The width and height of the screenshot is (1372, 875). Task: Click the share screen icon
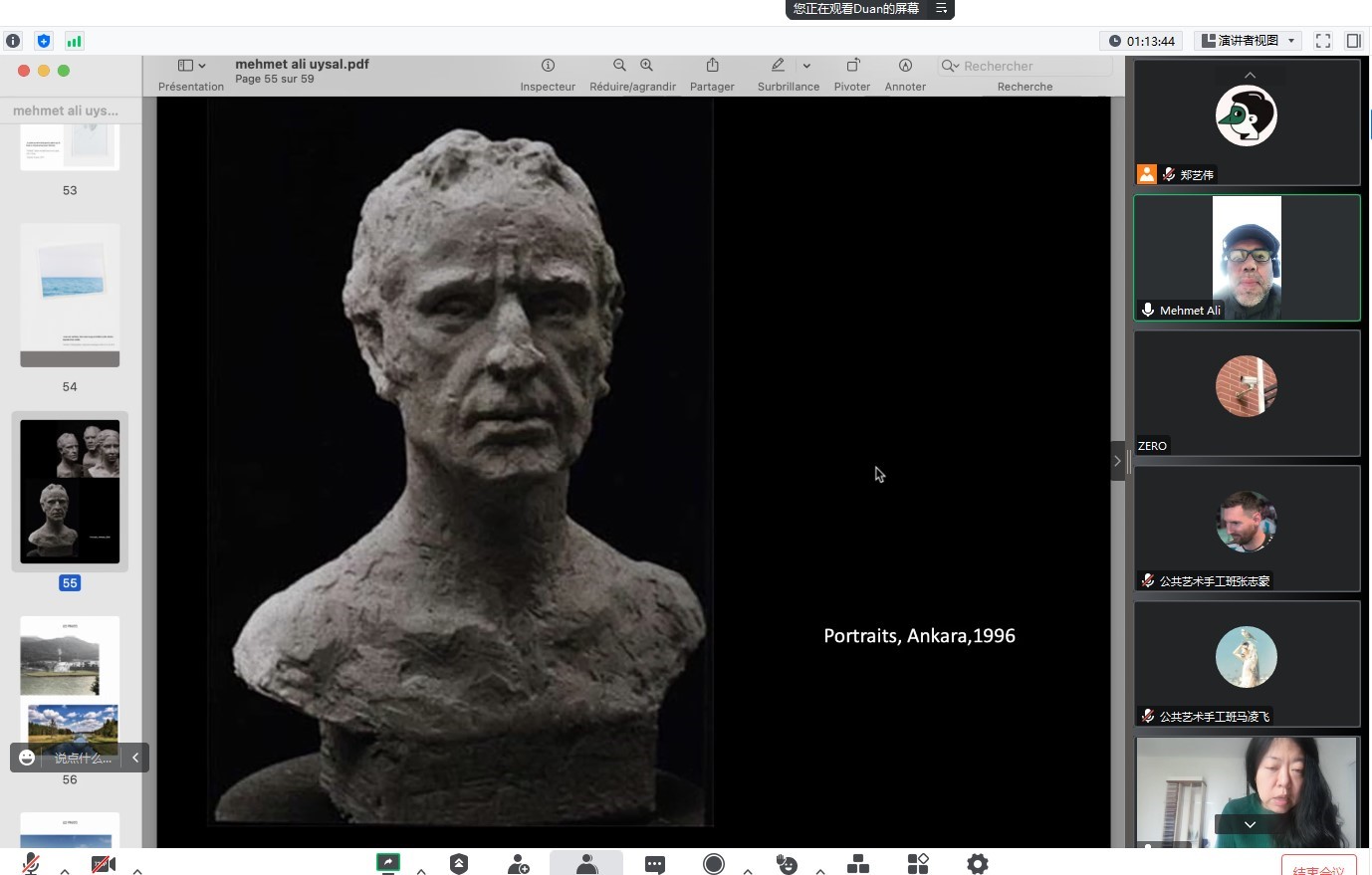[388, 863]
